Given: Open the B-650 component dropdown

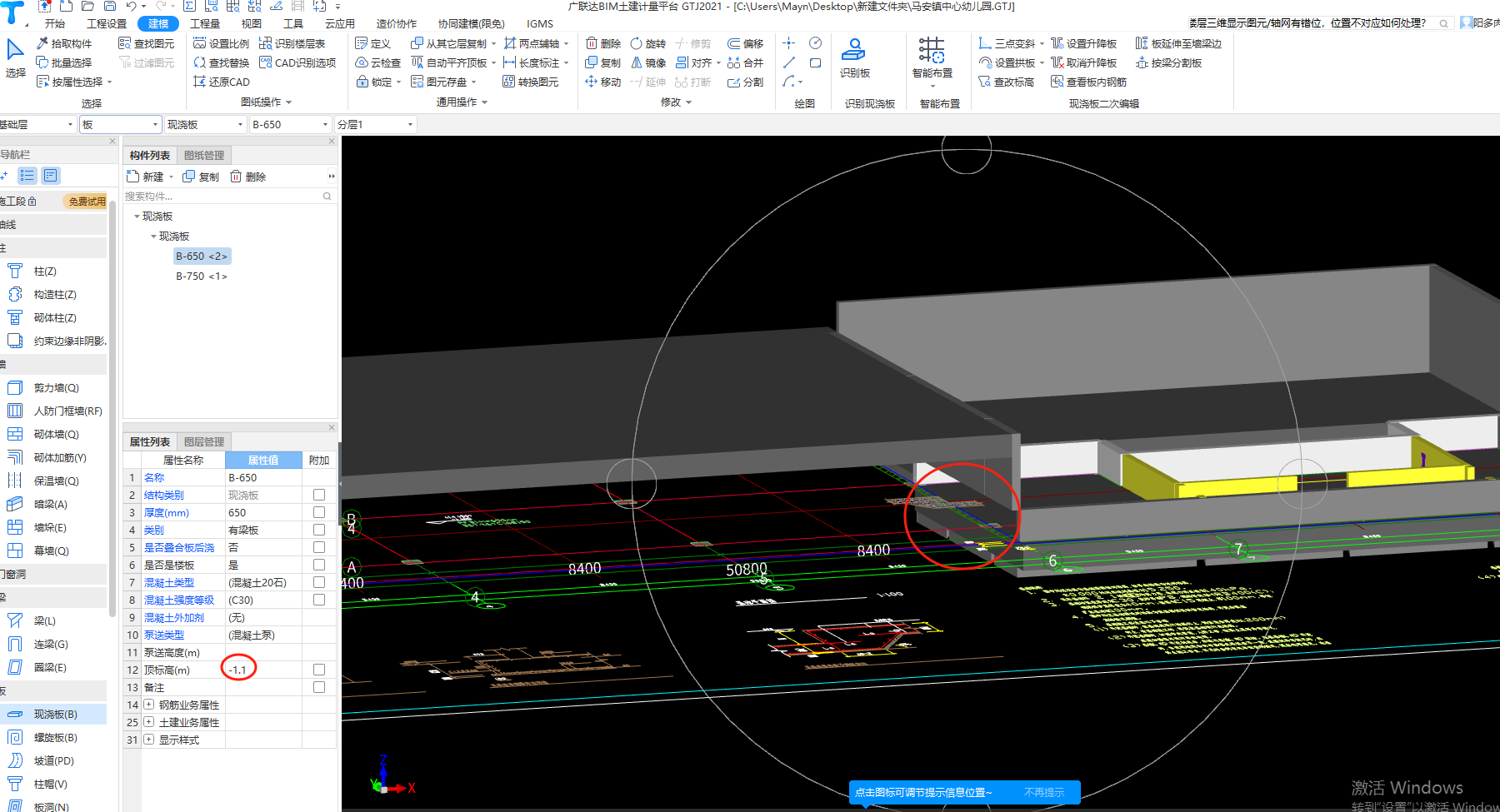Looking at the screenshot, I should [x=326, y=125].
